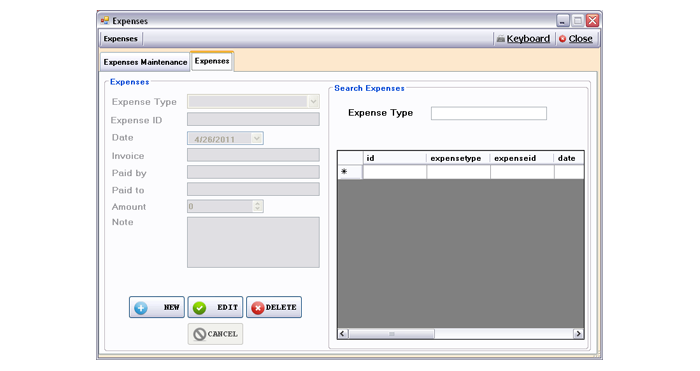700x371 pixels.
Task: Expand the Expense Type dropdown
Action: 313,102
